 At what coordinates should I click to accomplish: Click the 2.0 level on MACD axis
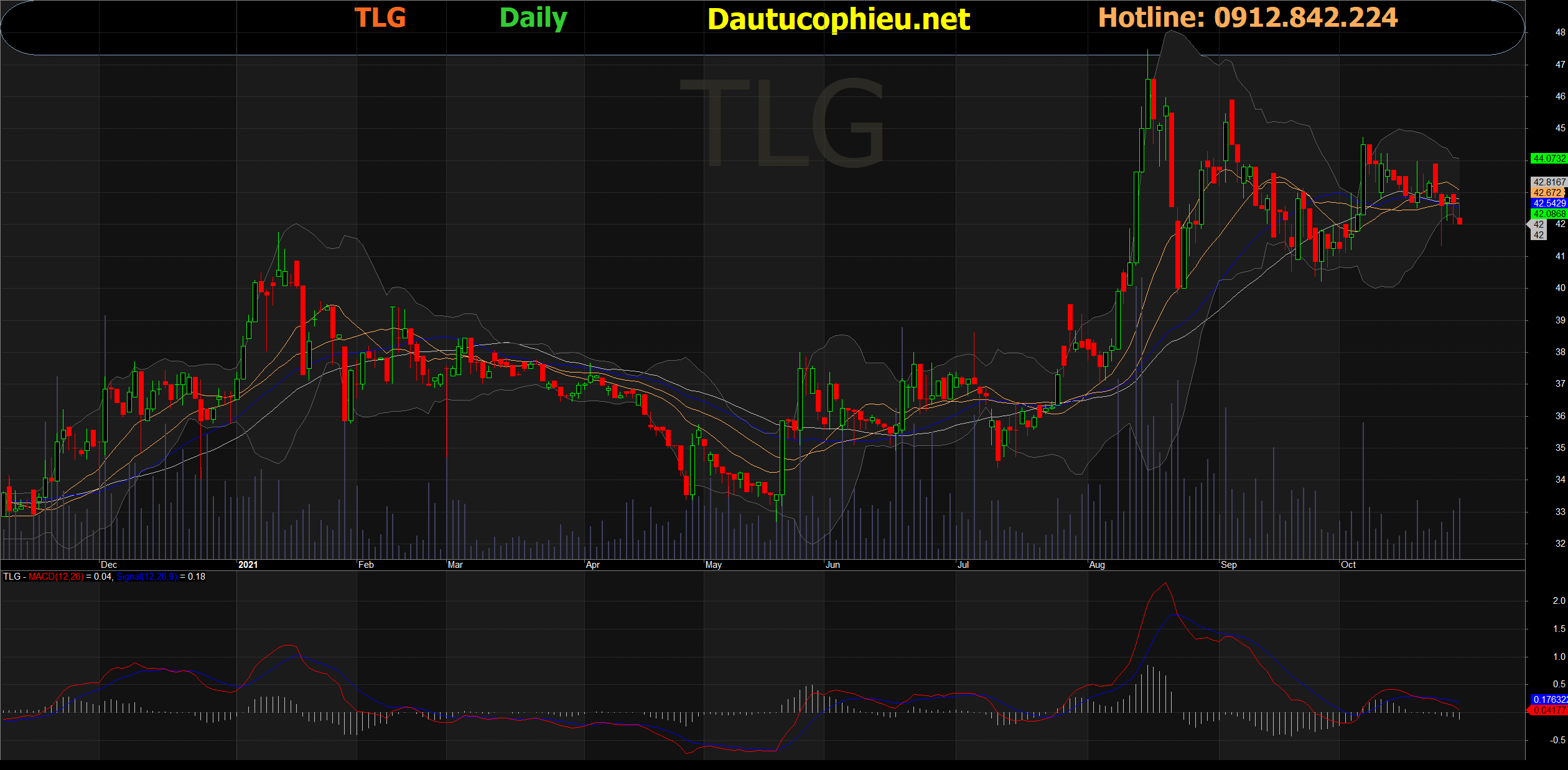pos(1559,601)
